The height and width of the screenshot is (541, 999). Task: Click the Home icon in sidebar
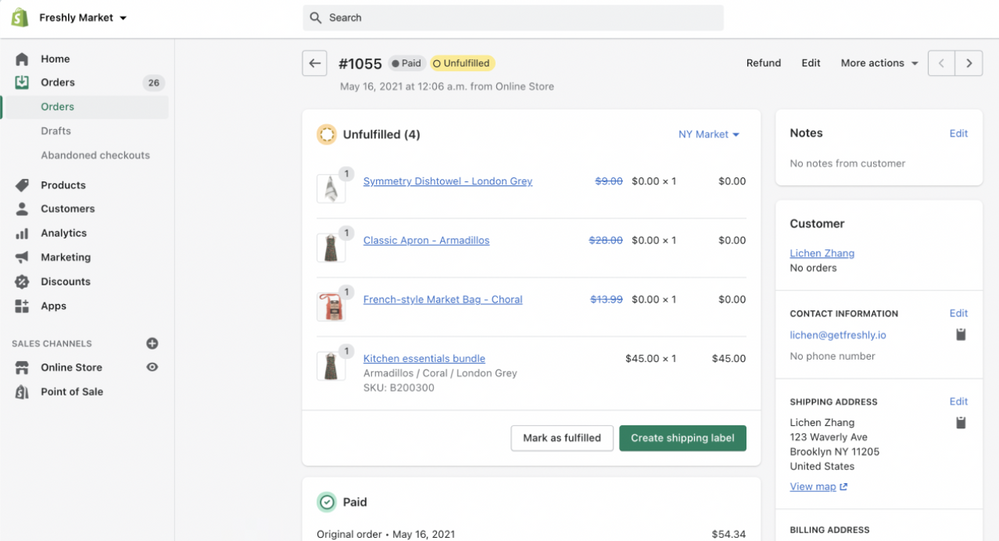pyautogui.click(x=22, y=59)
